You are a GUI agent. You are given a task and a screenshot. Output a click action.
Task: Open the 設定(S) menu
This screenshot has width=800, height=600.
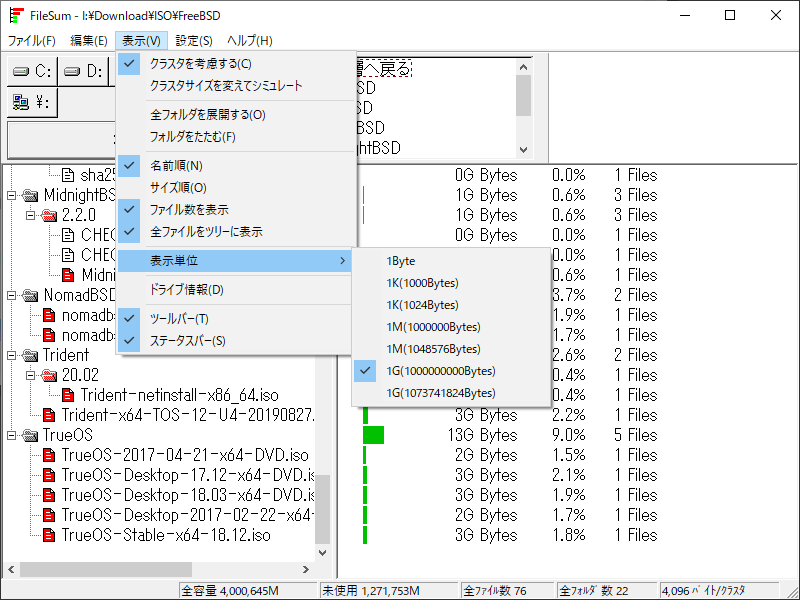pos(194,41)
